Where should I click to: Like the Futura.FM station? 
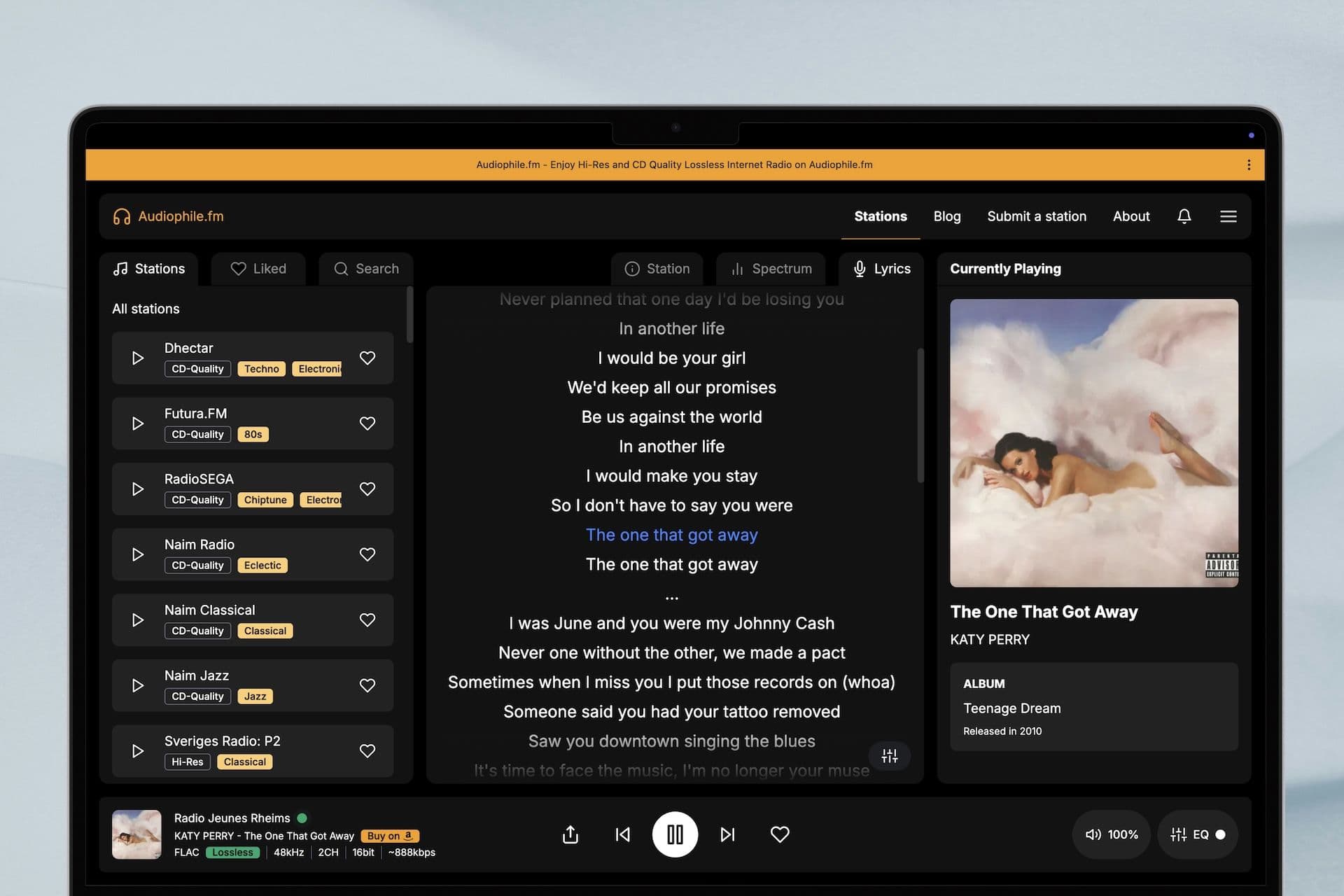click(x=367, y=423)
